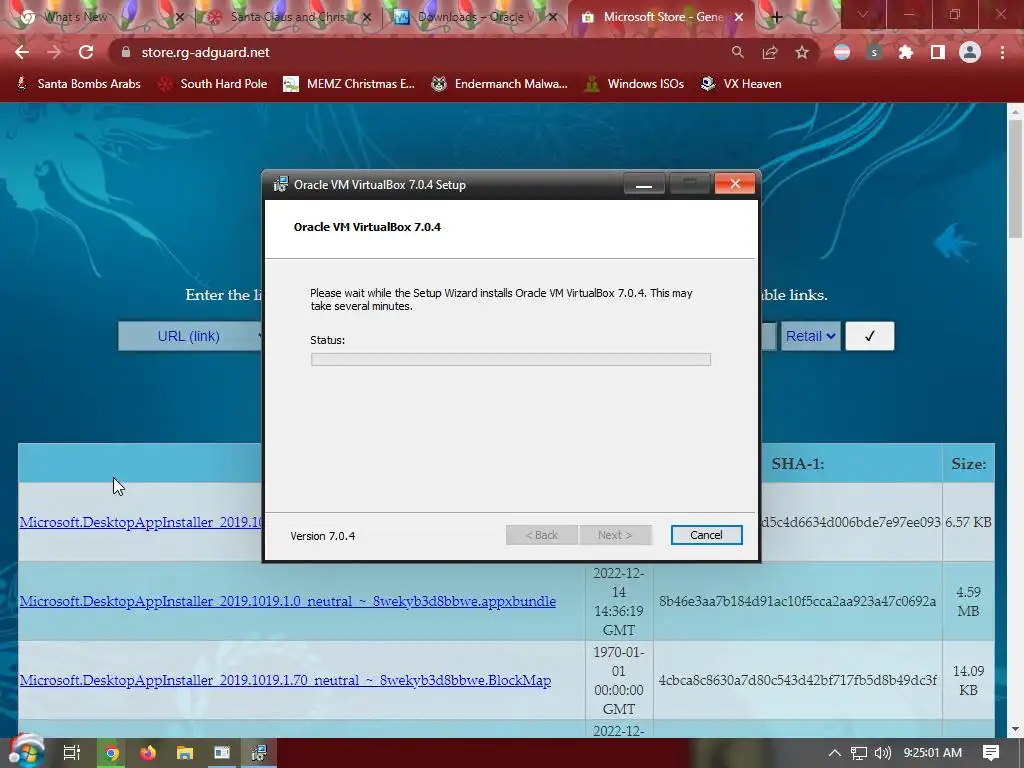Switch to the Santa Claus and Christmas tab
The image size is (1024, 768).
pyautogui.click(x=288, y=17)
